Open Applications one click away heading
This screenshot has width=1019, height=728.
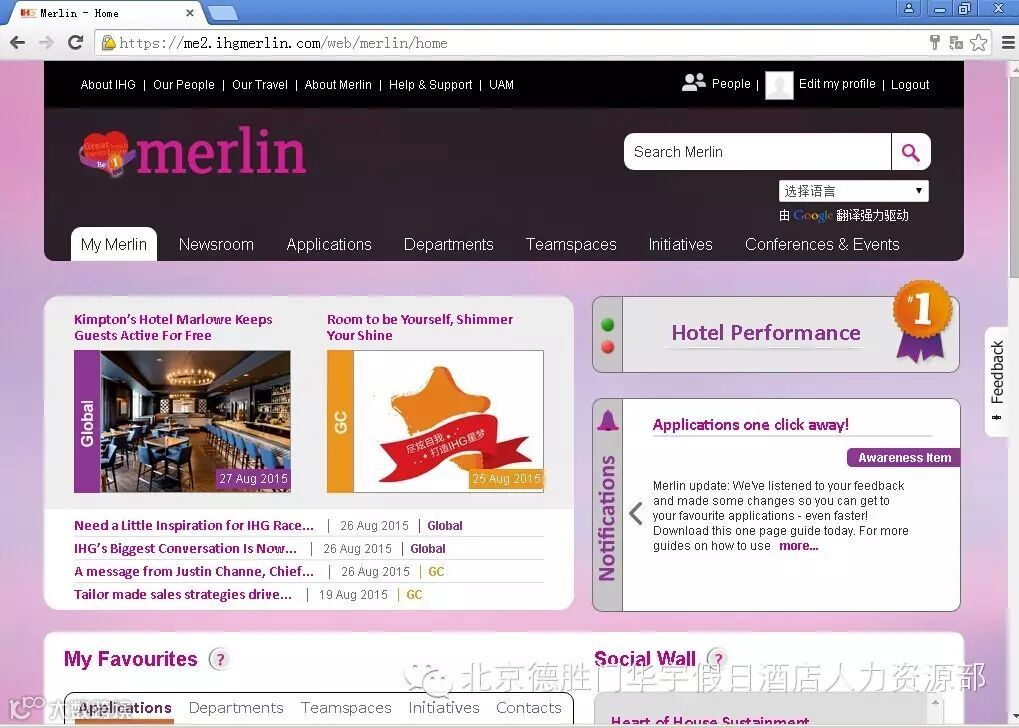pos(751,424)
